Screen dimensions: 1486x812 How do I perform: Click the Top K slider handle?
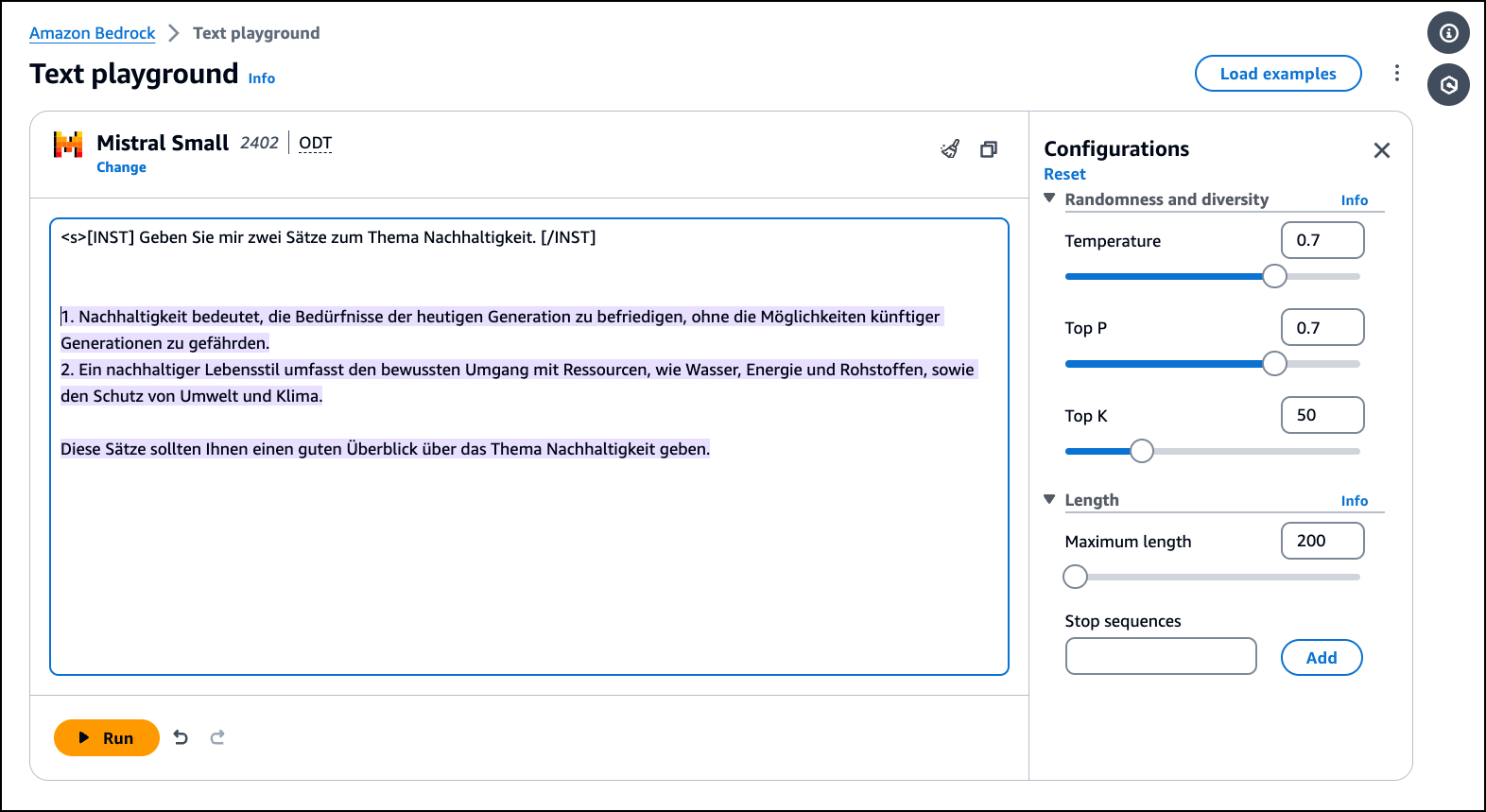(1142, 451)
